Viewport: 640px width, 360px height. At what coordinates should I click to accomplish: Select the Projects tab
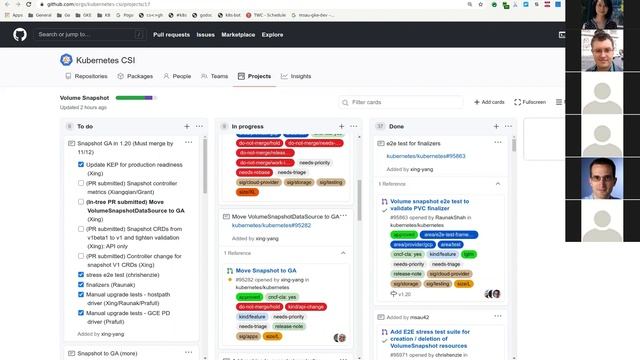coord(254,76)
